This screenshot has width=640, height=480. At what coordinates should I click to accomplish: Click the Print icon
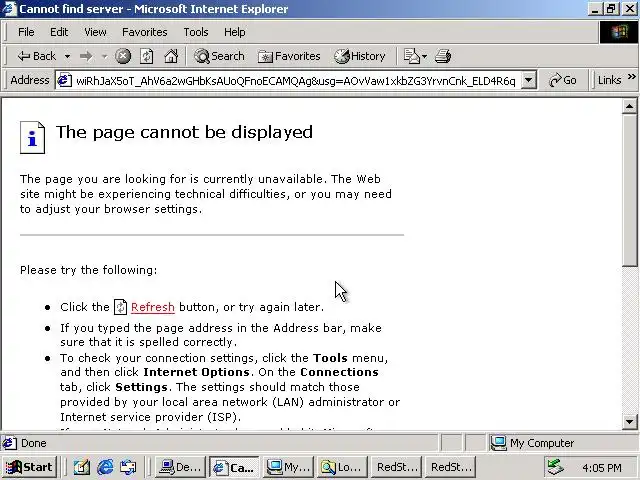pyautogui.click(x=443, y=56)
